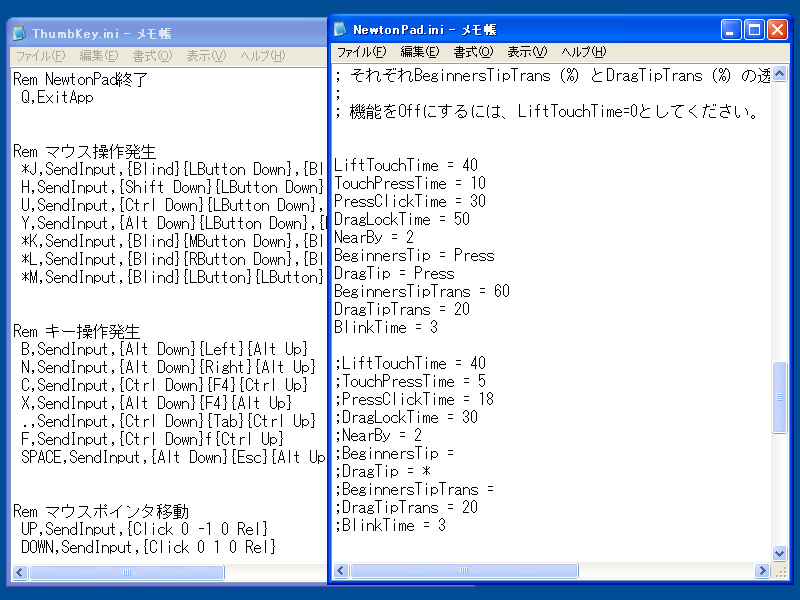Open ファイル(F) menu in ThumbKey.ini window
This screenshot has width=800, height=600.
pos(40,56)
